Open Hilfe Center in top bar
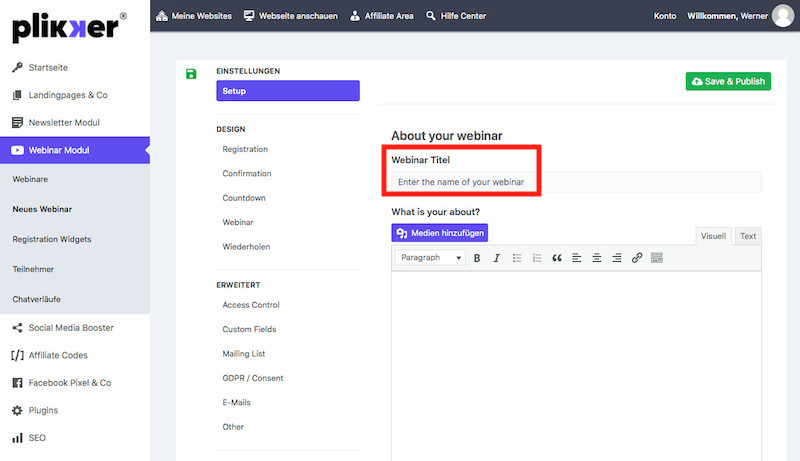Image resolution: width=800 pixels, height=461 pixels. pyautogui.click(x=458, y=16)
